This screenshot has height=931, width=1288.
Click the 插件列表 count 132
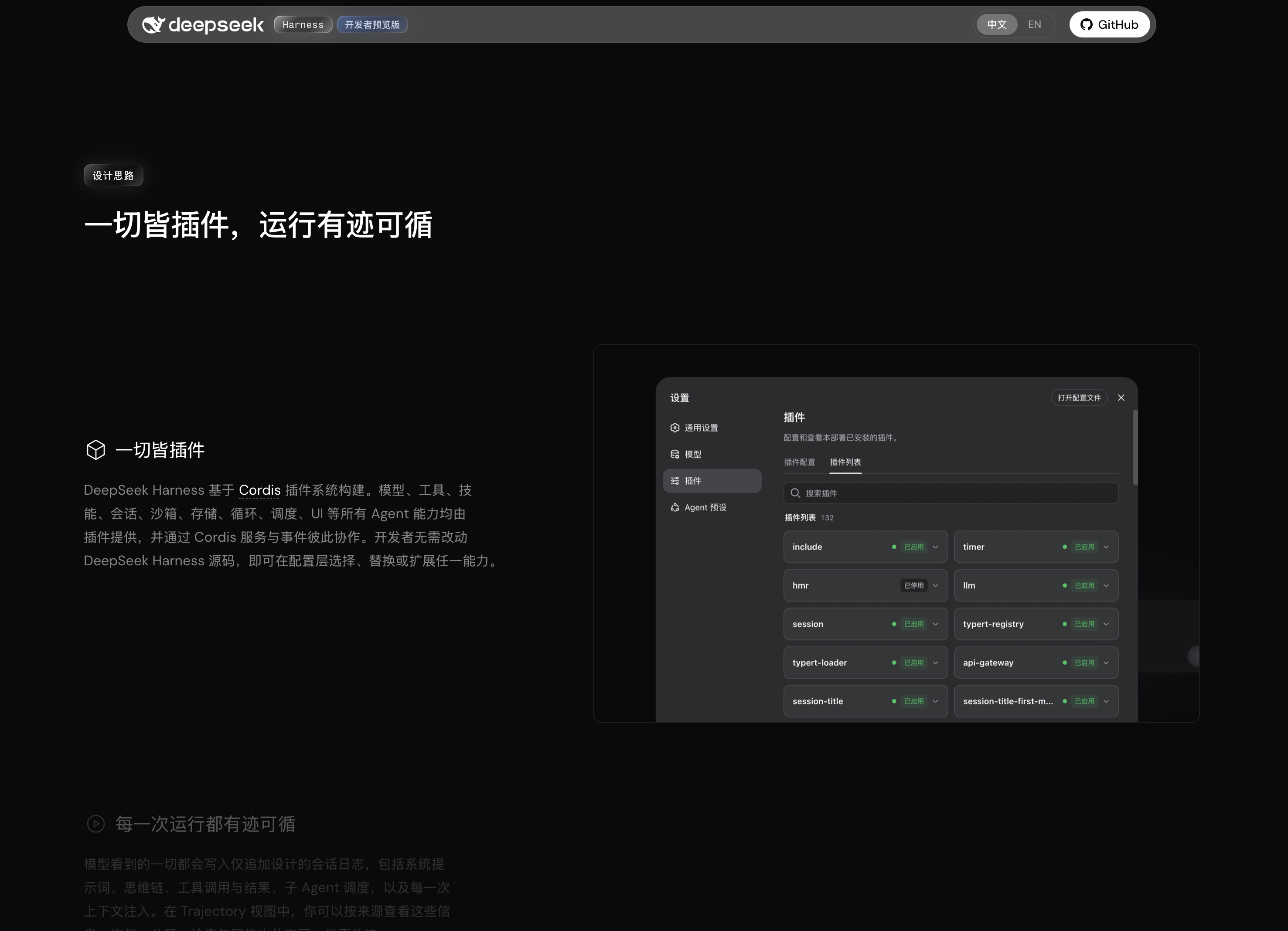pos(827,518)
